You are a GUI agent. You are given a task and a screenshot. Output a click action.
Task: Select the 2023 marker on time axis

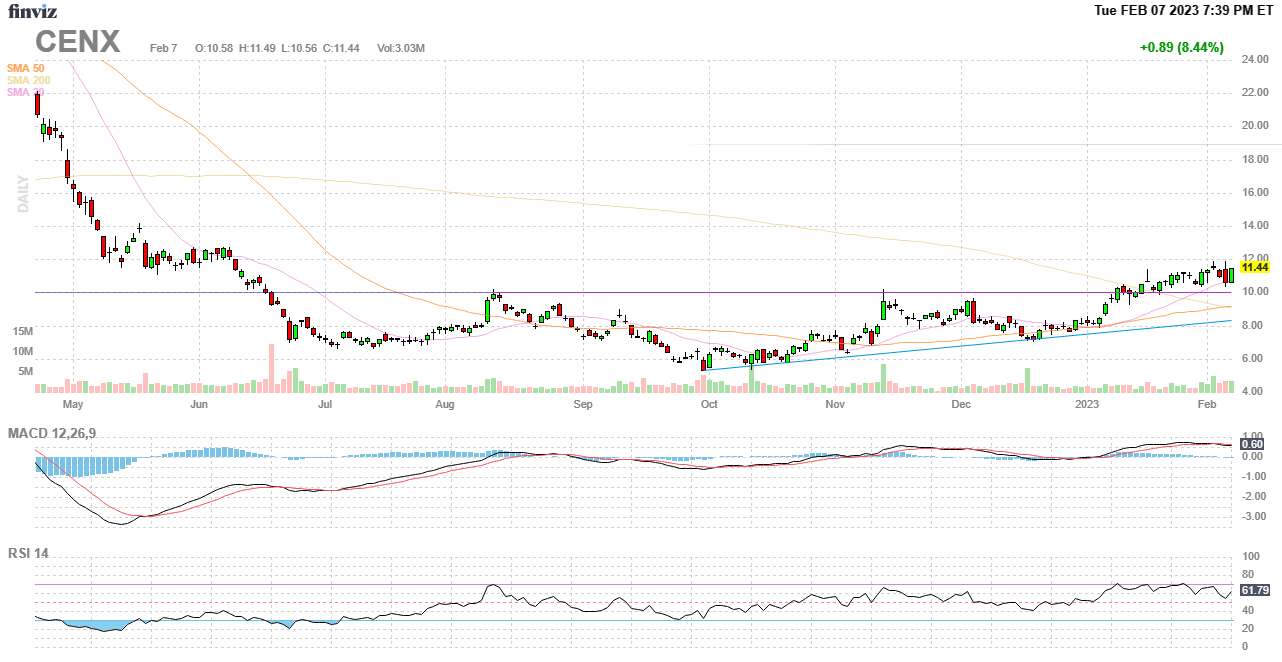pos(1087,405)
